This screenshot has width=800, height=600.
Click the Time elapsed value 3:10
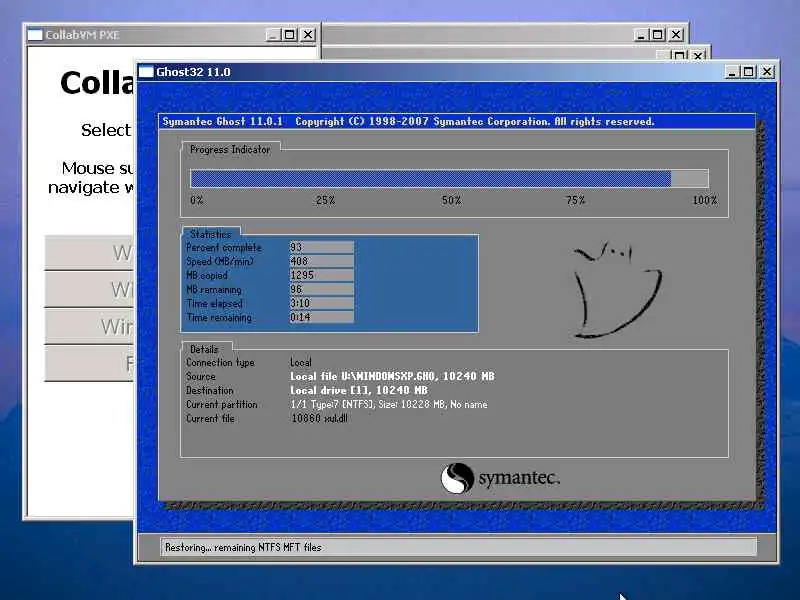point(321,303)
